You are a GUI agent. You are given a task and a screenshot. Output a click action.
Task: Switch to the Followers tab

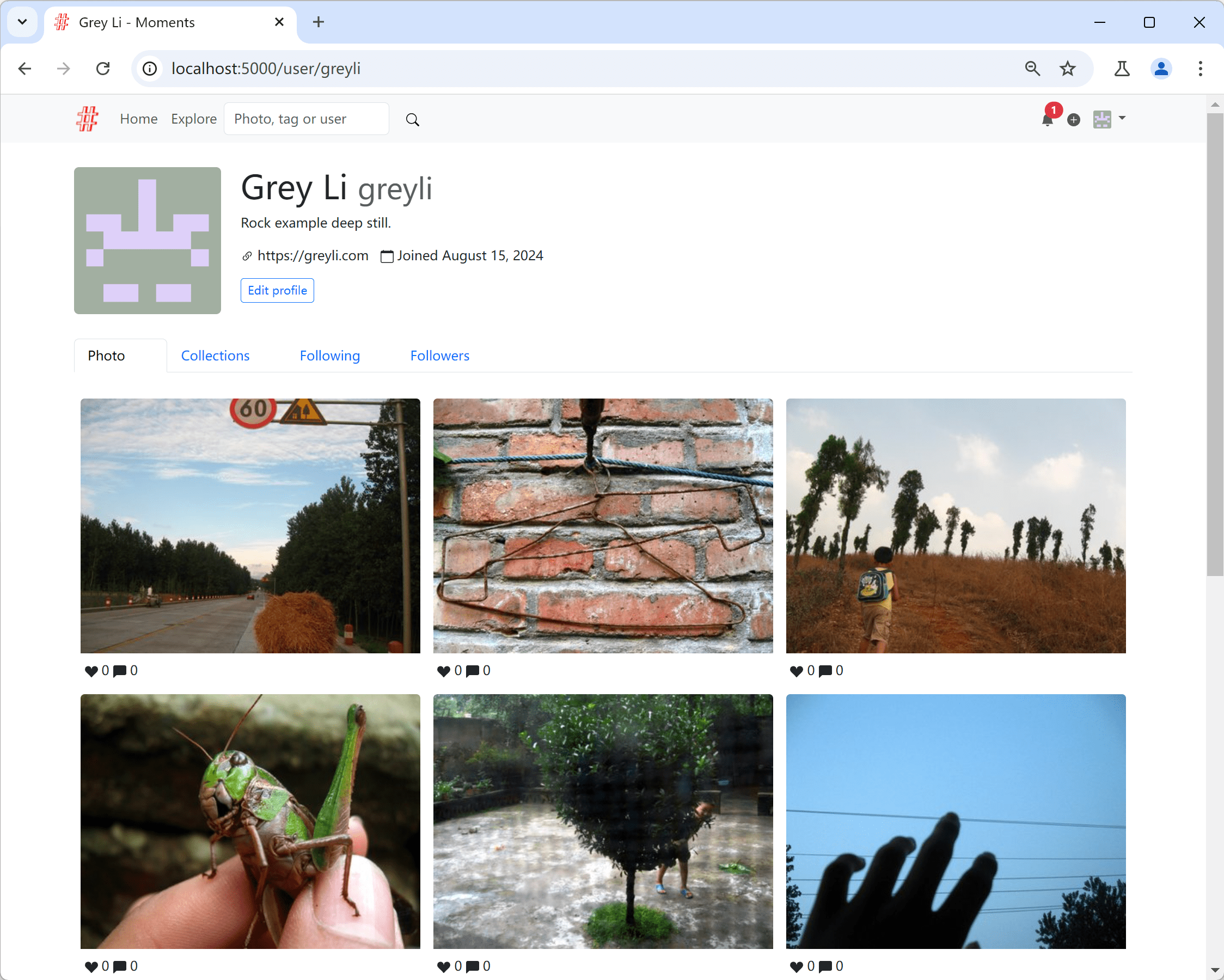coord(439,356)
